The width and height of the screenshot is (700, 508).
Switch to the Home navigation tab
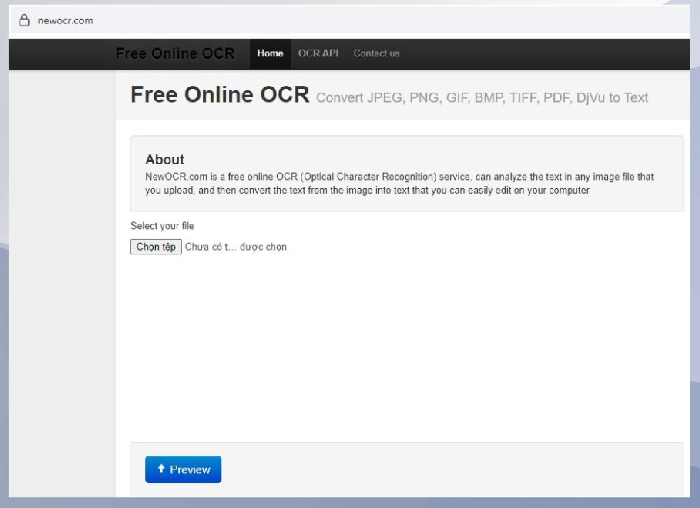(270, 53)
